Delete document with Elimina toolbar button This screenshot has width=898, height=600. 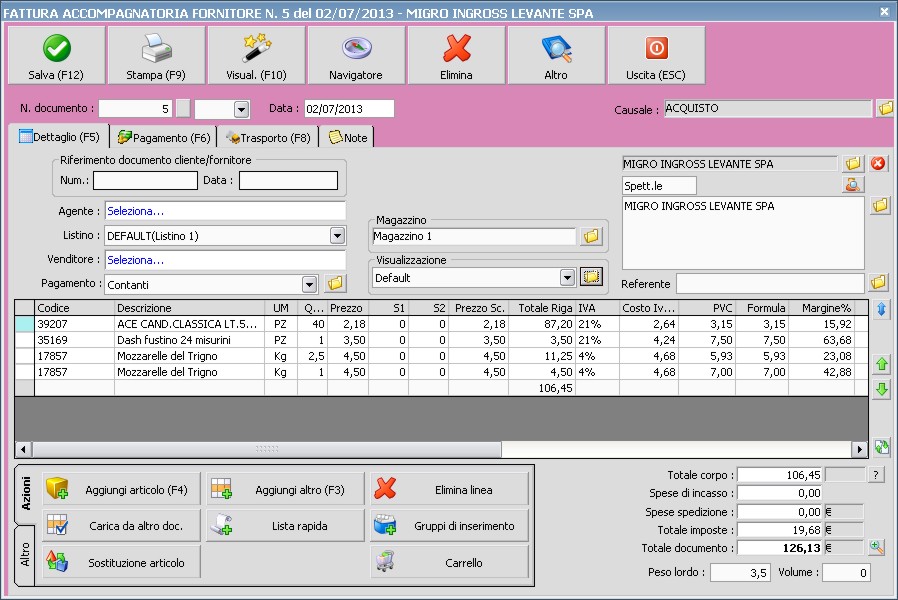coord(456,56)
